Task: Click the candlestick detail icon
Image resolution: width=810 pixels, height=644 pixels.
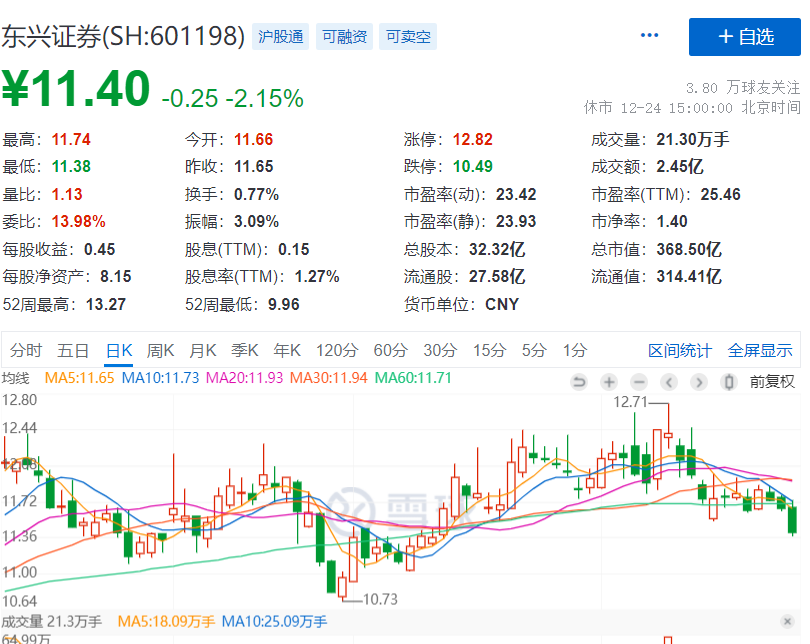Action: coord(728,382)
